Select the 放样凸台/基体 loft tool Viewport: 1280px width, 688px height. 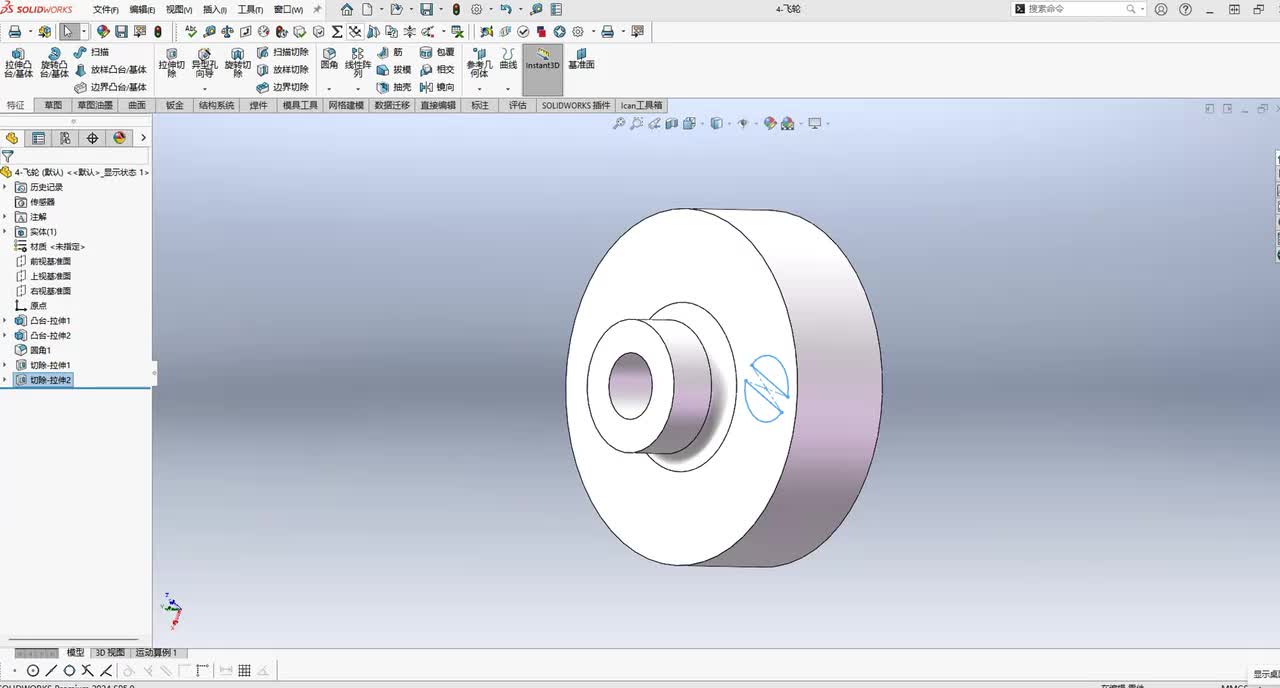[x=111, y=70]
